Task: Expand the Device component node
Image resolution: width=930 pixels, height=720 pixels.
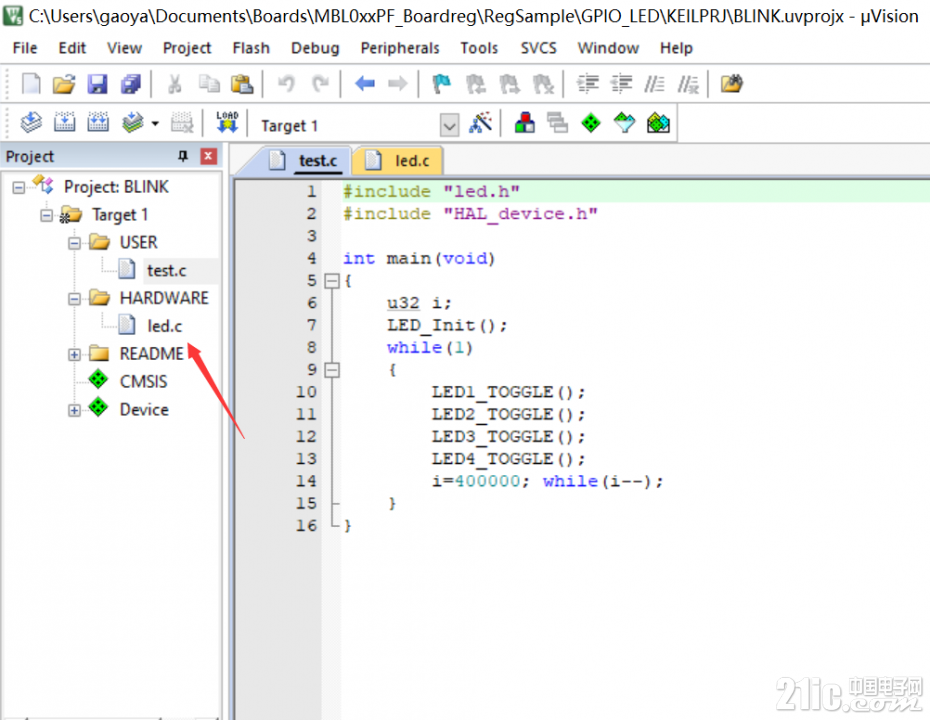Action: pyautogui.click(x=74, y=410)
